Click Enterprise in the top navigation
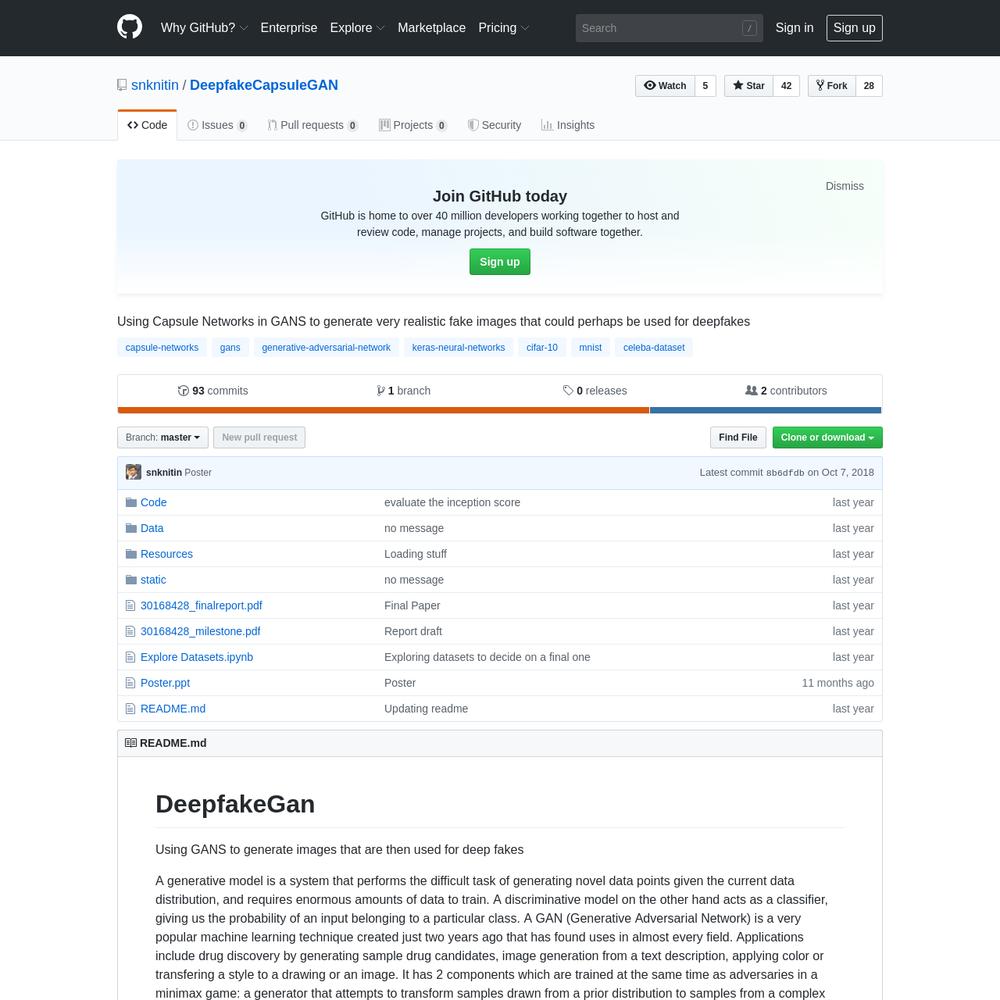The height and width of the screenshot is (1000, 1000). (288, 28)
